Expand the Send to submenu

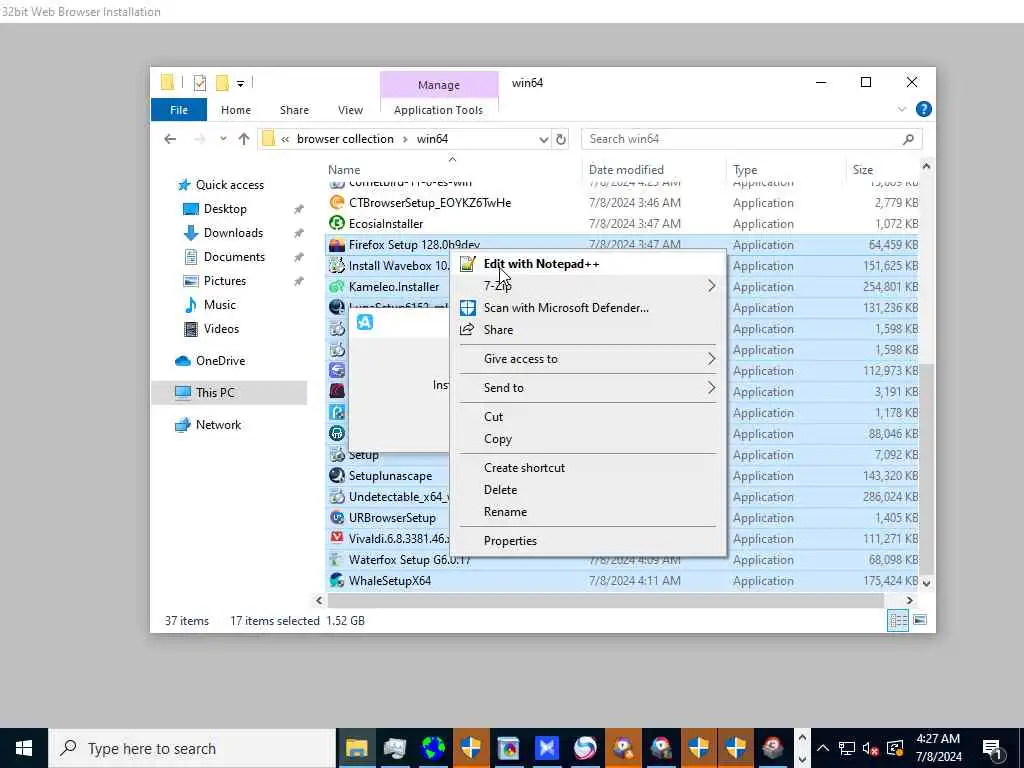coord(711,388)
